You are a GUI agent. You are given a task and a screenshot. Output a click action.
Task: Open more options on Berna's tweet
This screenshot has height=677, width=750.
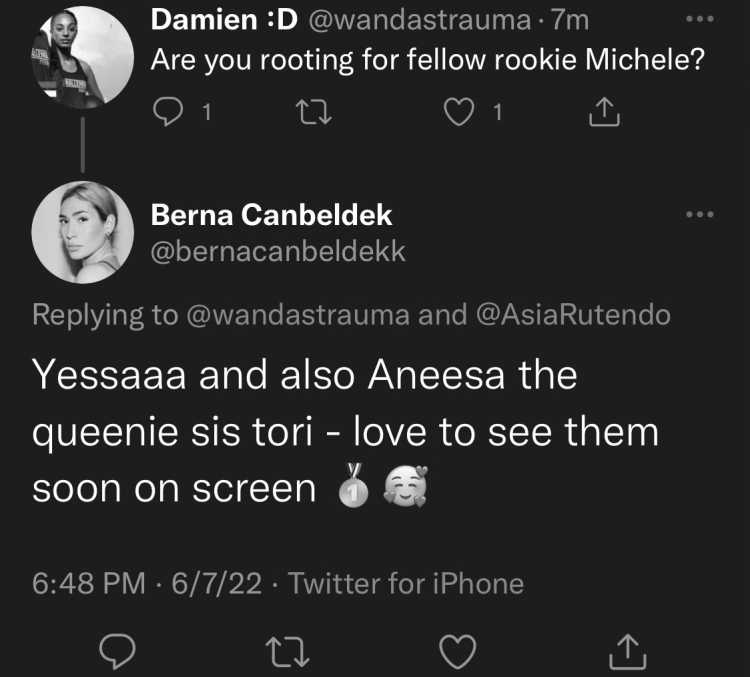tap(699, 214)
